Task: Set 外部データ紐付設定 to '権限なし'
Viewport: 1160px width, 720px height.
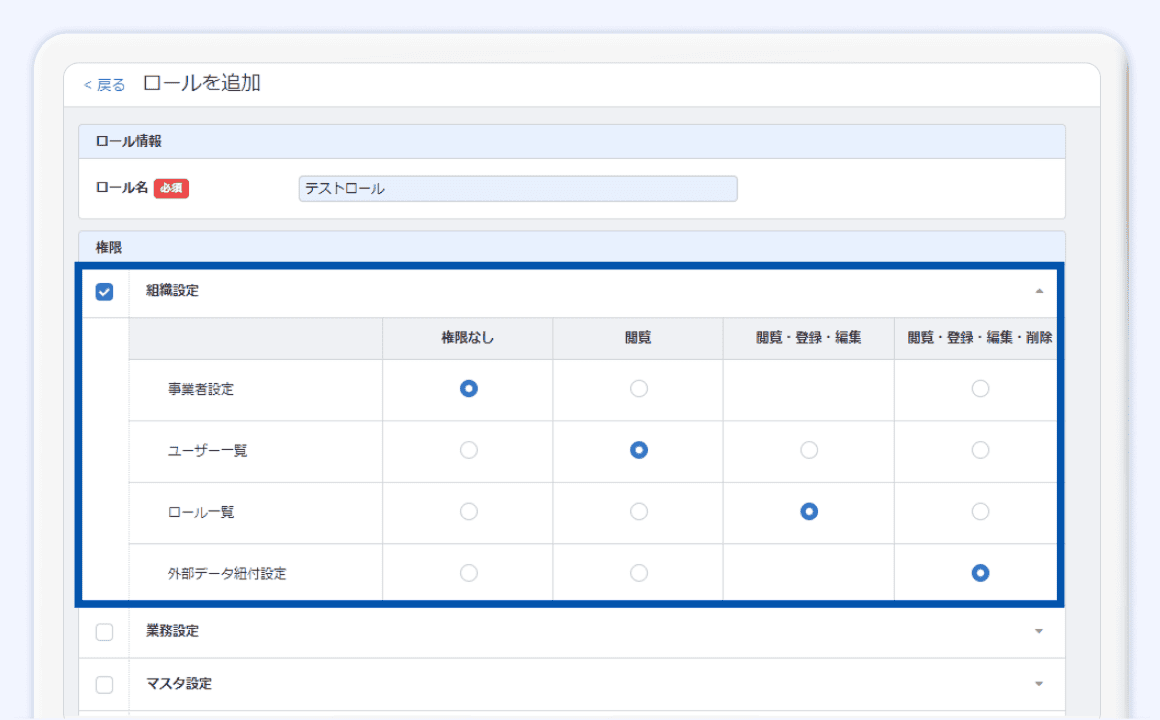Action: point(468,573)
